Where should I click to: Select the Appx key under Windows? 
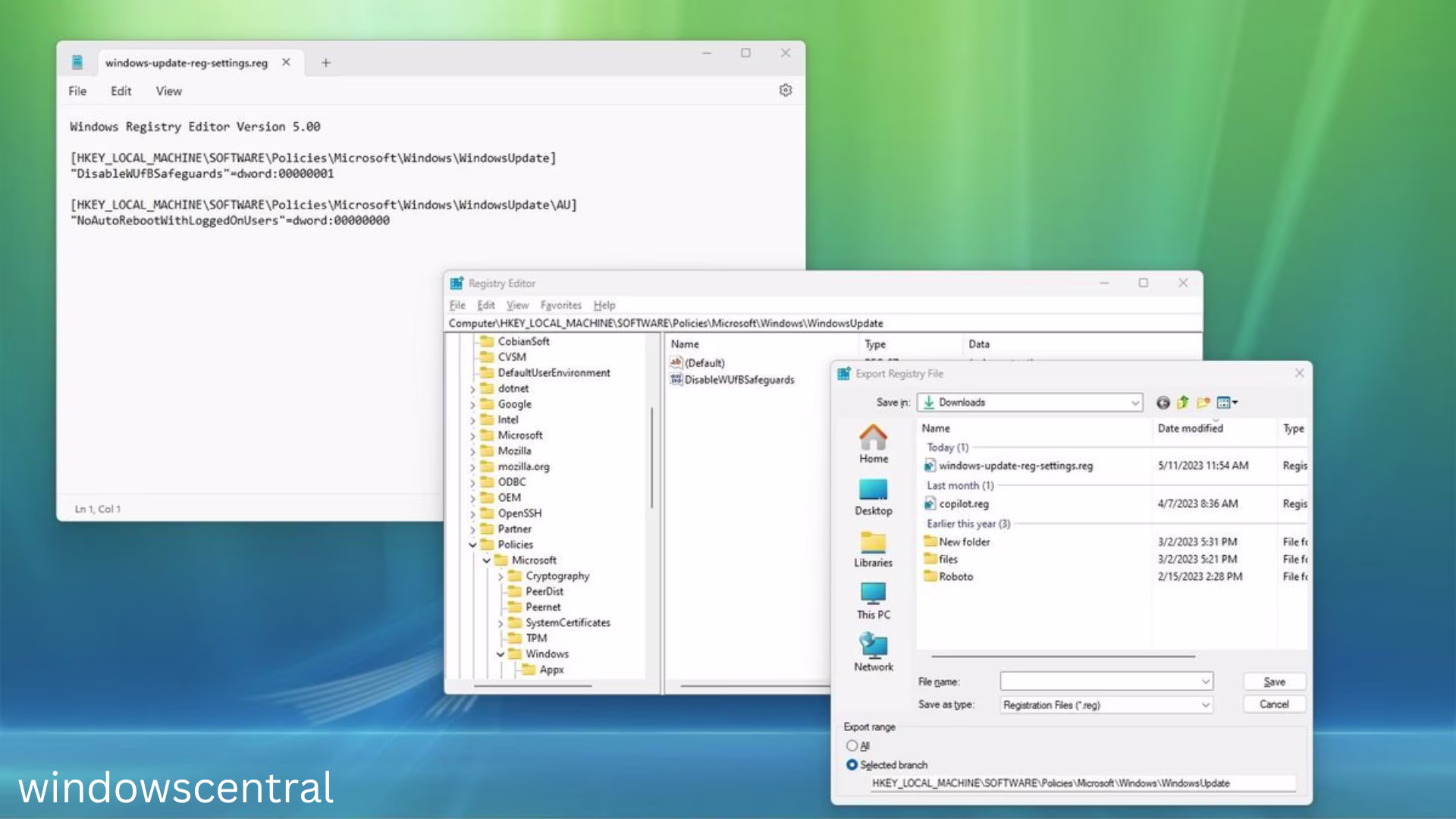[x=551, y=670]
